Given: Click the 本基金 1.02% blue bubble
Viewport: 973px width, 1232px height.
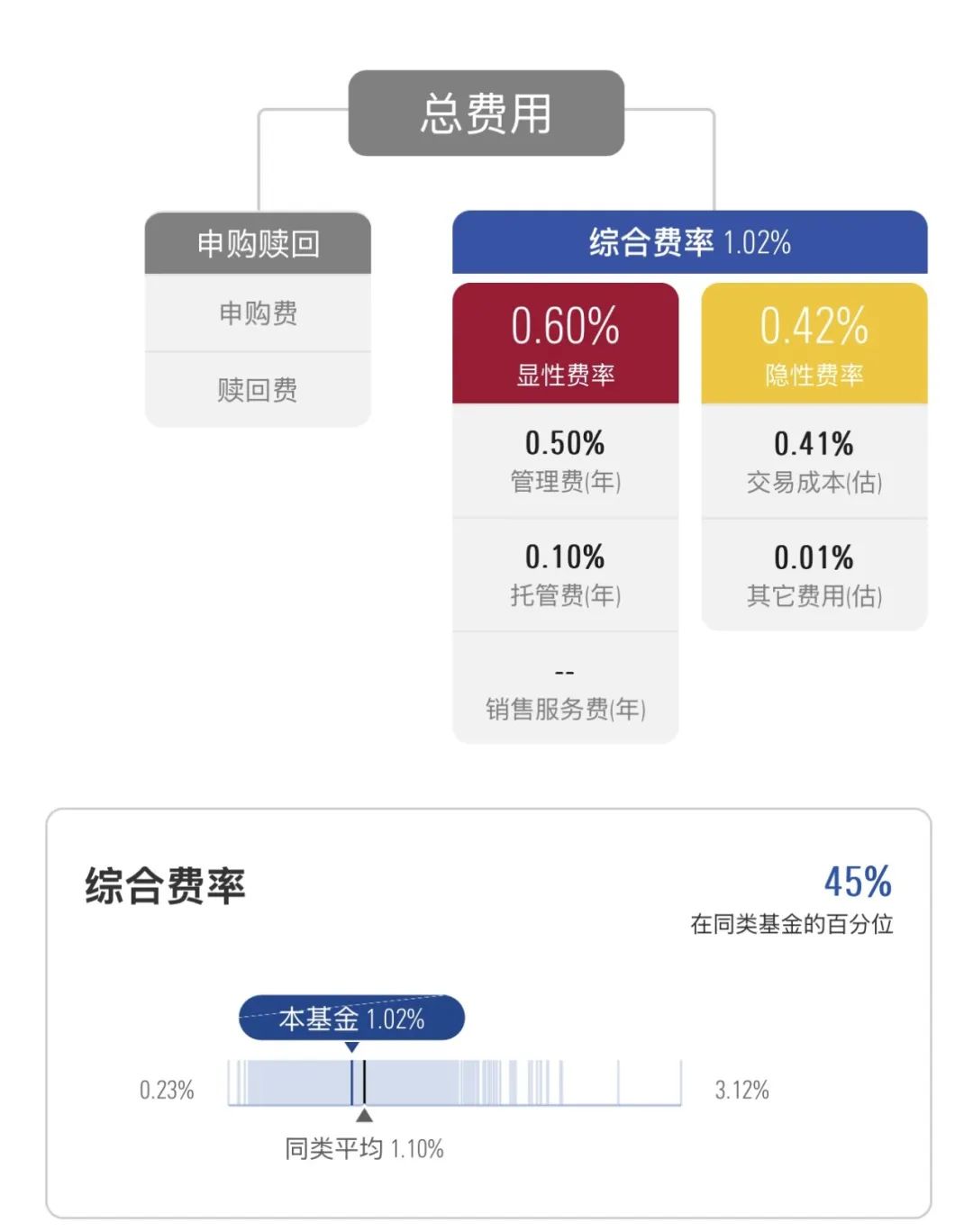Looking at the screenshot, I should click(x=351, y=1019).
